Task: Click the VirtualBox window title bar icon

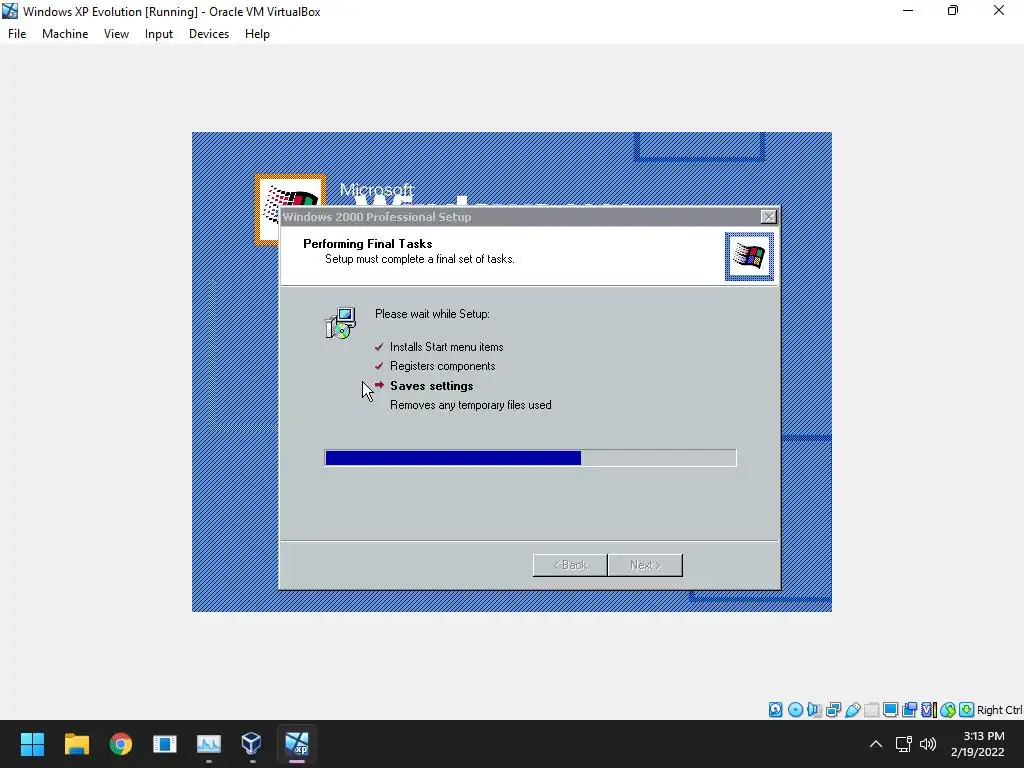Action: click(x=10, y=11)
